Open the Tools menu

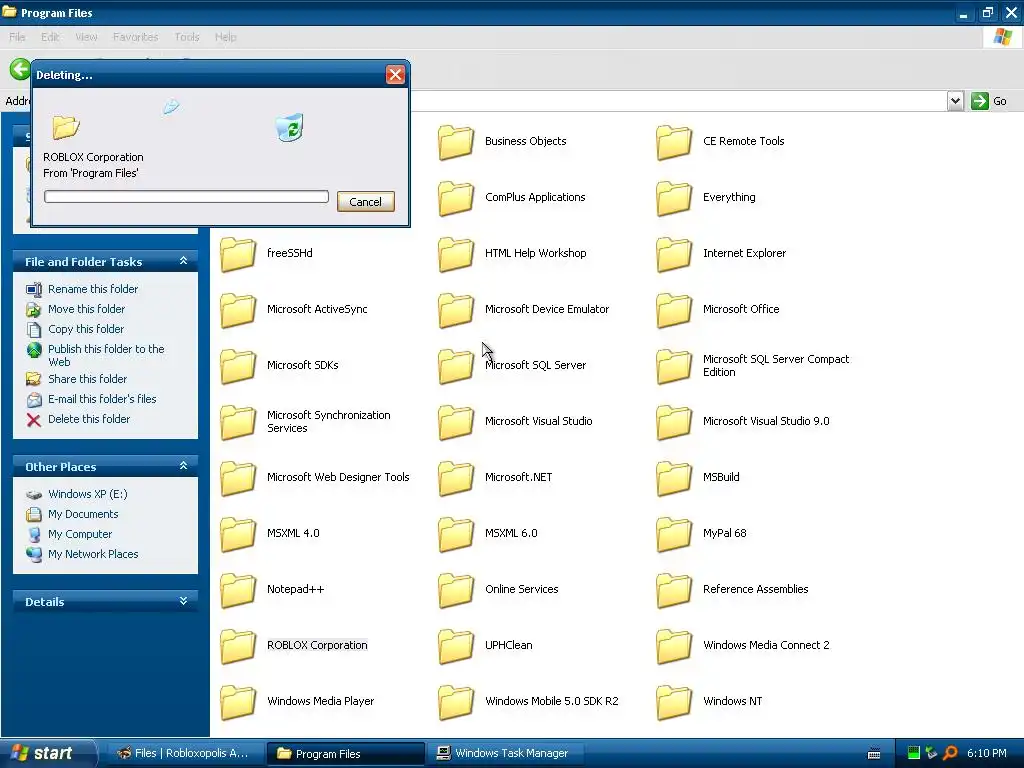[x=187, y=37]
